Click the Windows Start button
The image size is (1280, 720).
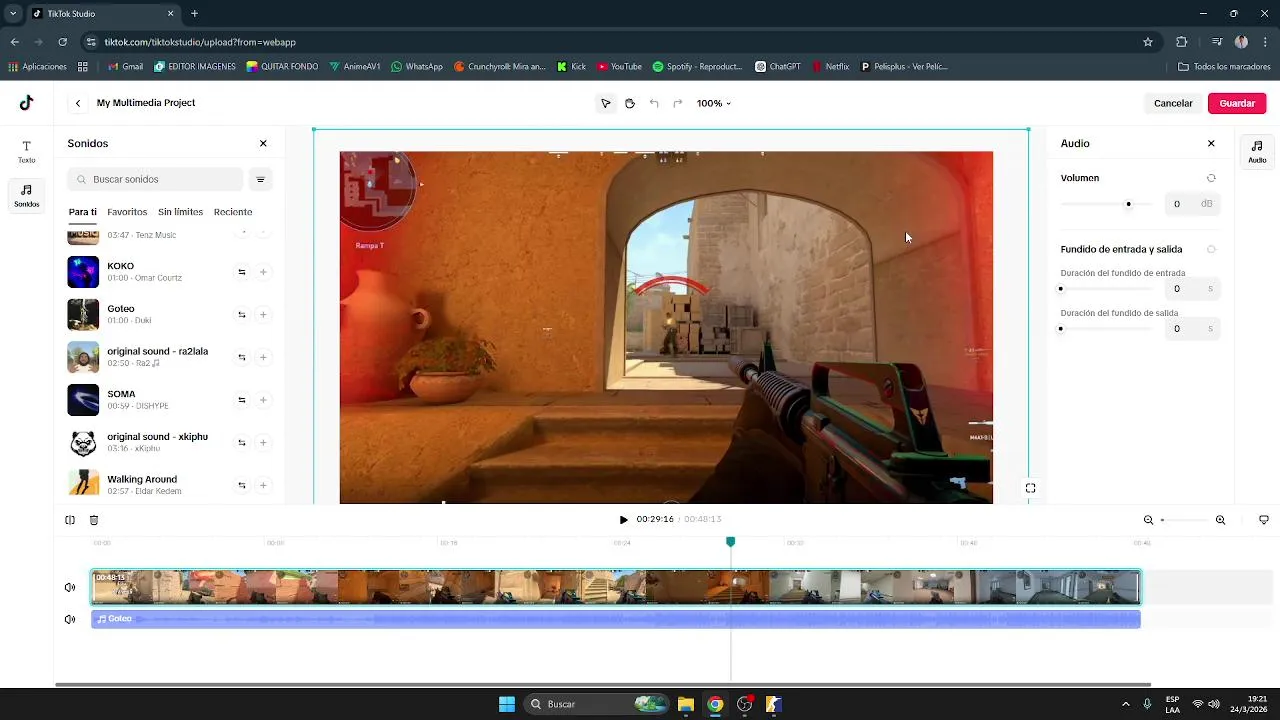[x=507, y=704]
